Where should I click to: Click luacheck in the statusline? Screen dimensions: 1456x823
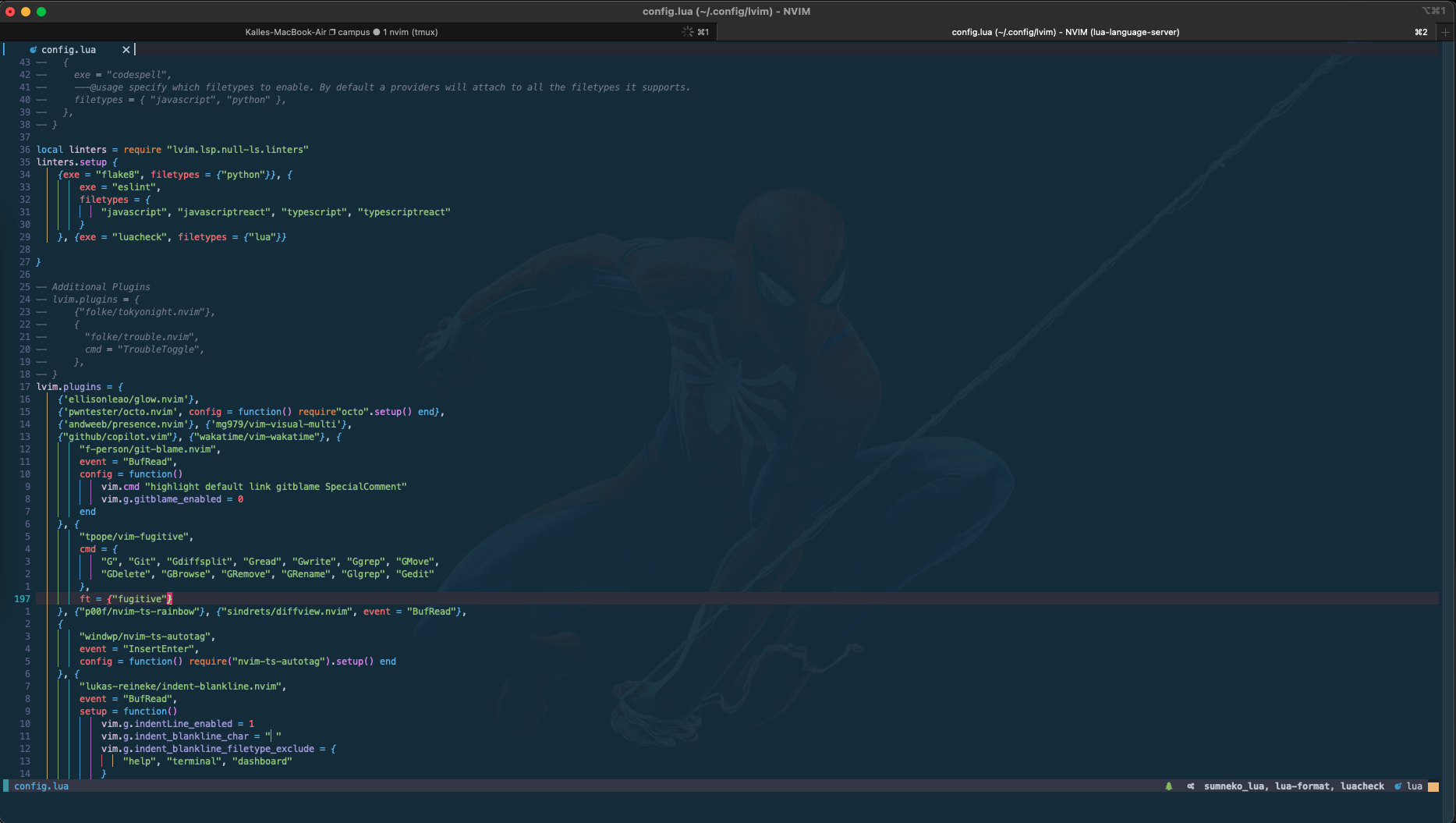coord(1362,786)
